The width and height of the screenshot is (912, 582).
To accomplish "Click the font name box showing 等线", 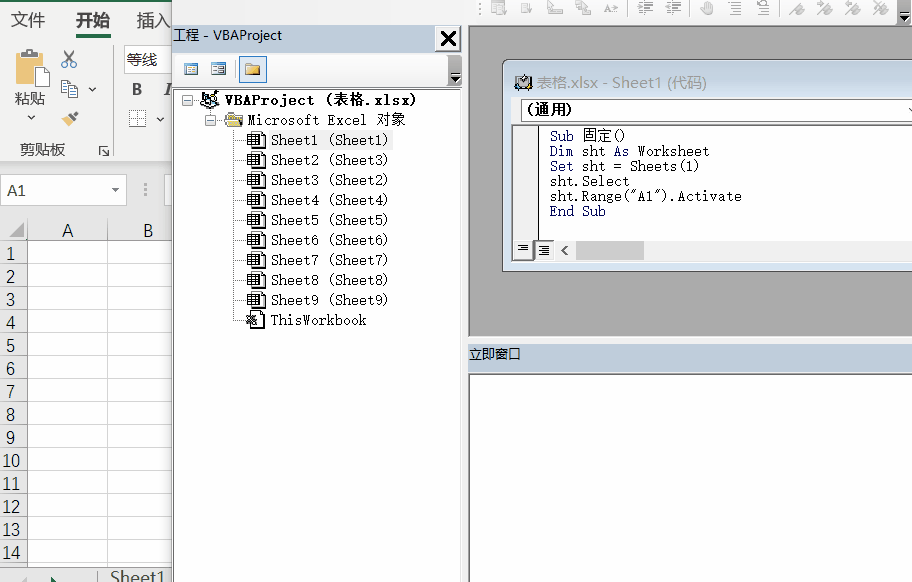I will (147, 59).
